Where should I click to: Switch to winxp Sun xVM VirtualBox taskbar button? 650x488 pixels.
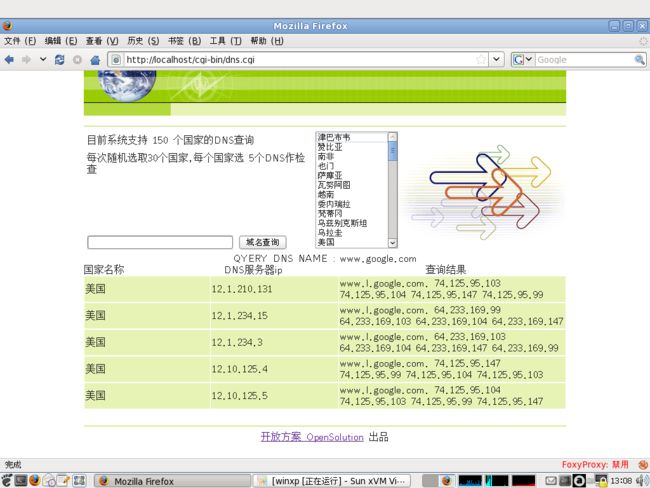pyautogui.click(x=332, y=481)
